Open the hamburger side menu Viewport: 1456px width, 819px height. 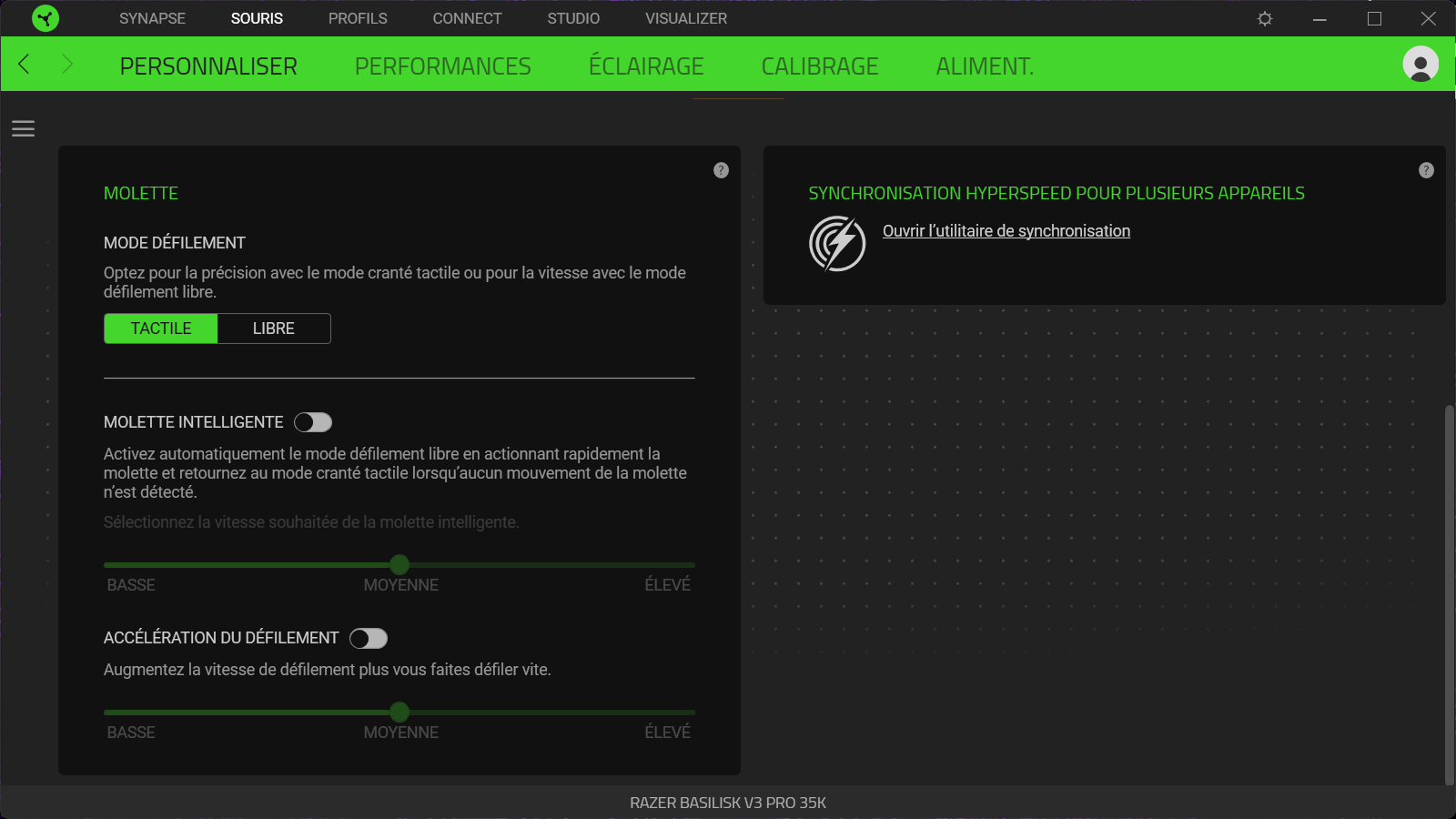23,129
